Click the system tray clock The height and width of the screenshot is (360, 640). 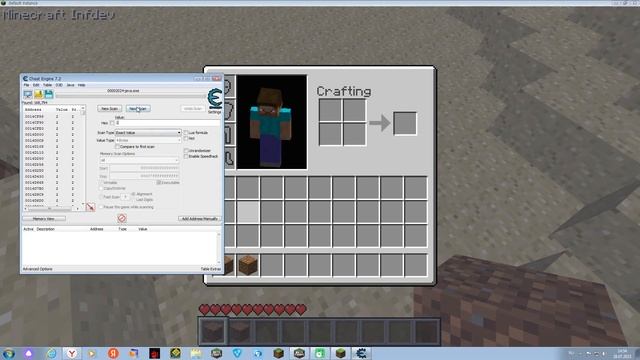(622, 353)
